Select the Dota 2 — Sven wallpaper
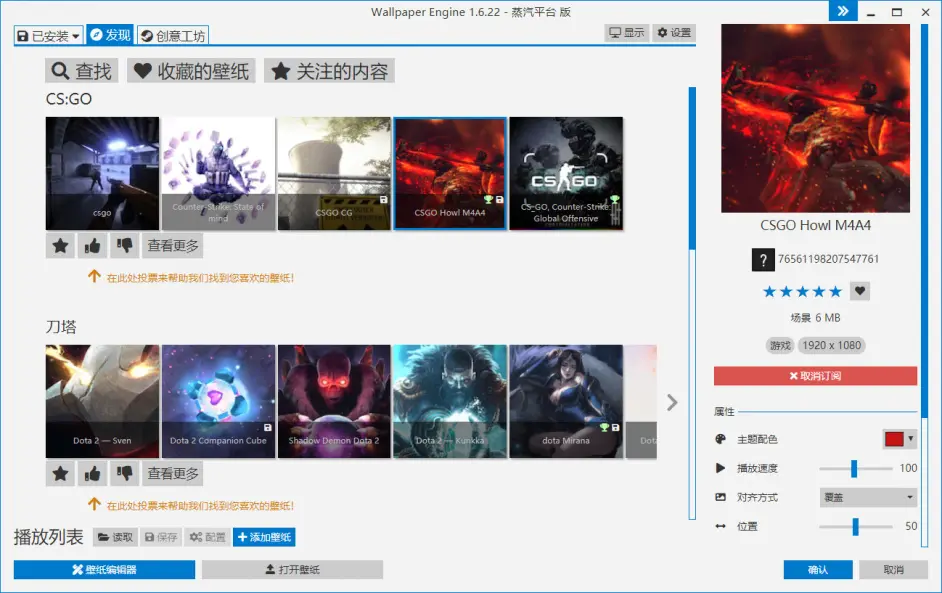 click(x=102, y=401)
